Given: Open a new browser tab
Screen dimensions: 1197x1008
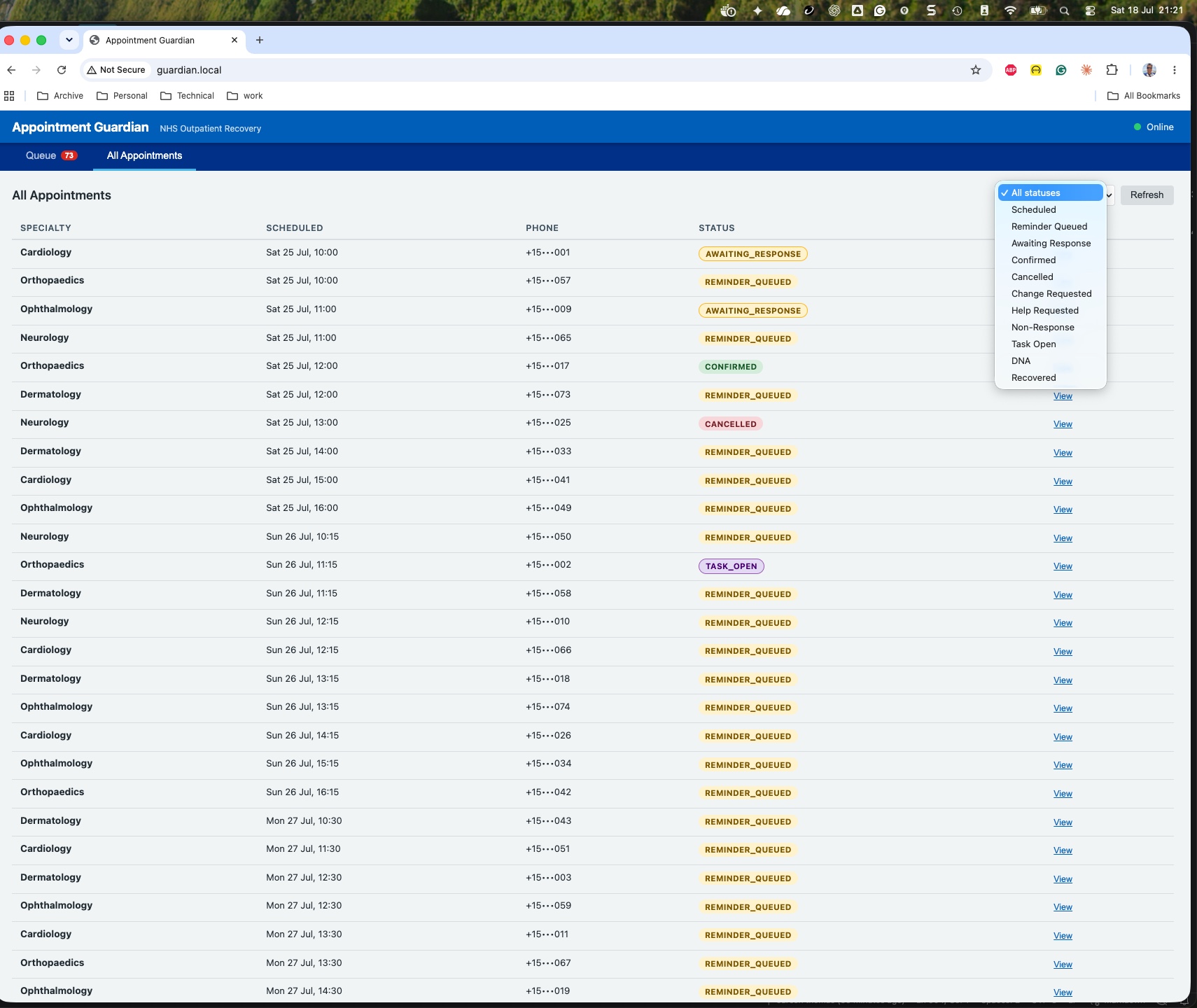Looking at the screenshot, I should coord(260,40).
